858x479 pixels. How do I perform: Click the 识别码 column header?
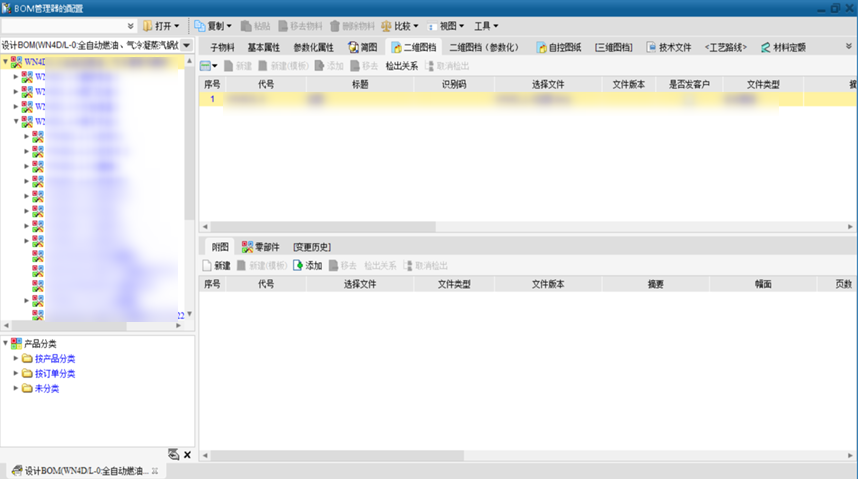(454, 84)
